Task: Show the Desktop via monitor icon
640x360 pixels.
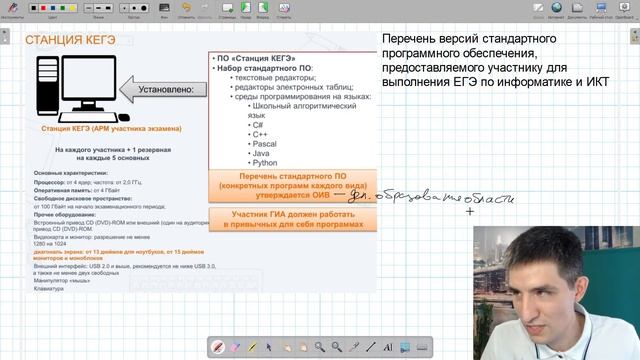Action: point(601,8)
